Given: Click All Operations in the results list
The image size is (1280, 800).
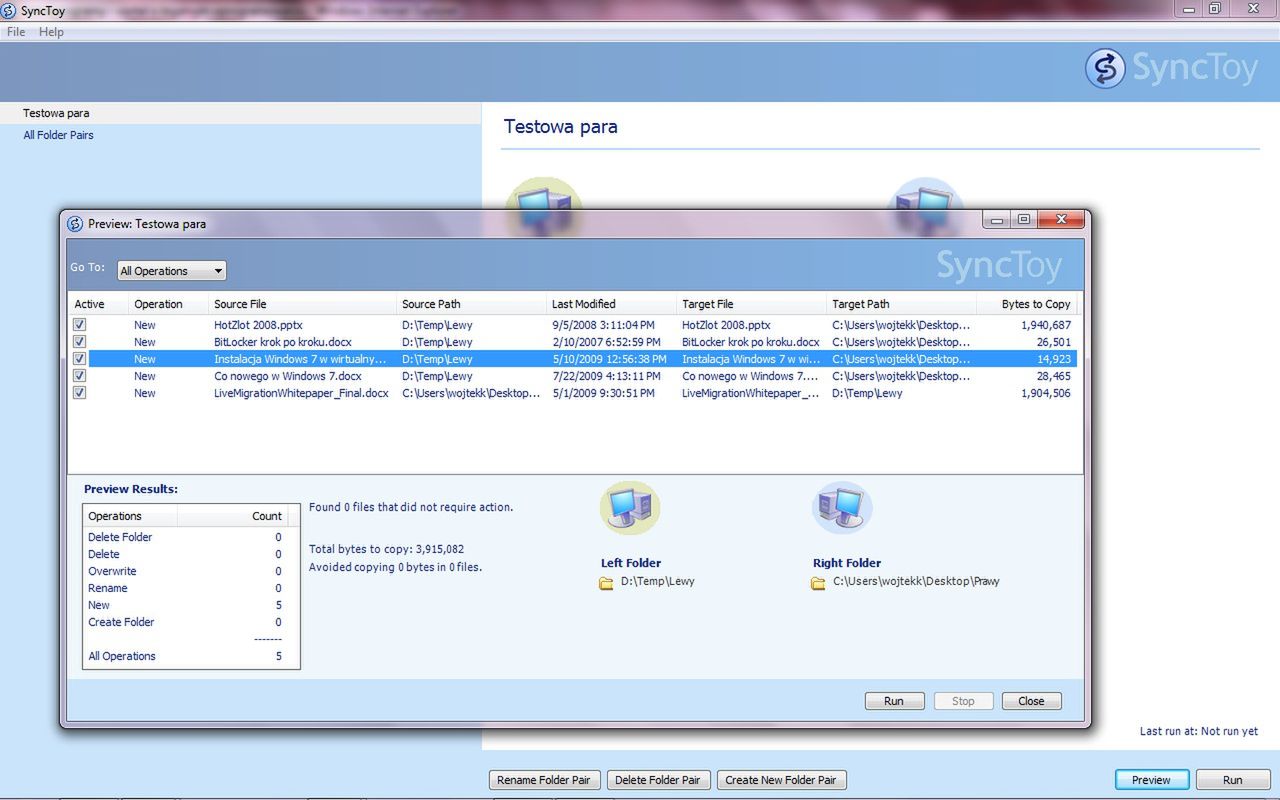Looking at the screenshot, I should tap(122, 656).
